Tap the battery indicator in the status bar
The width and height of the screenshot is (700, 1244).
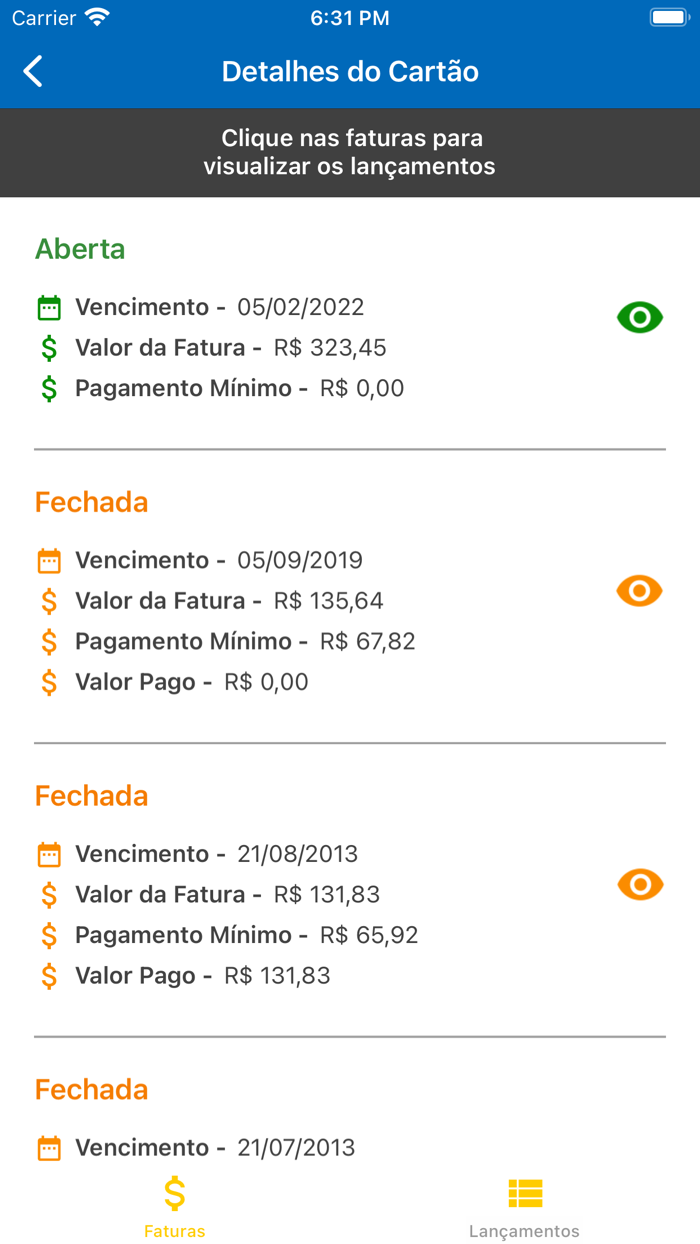(664, 16)
